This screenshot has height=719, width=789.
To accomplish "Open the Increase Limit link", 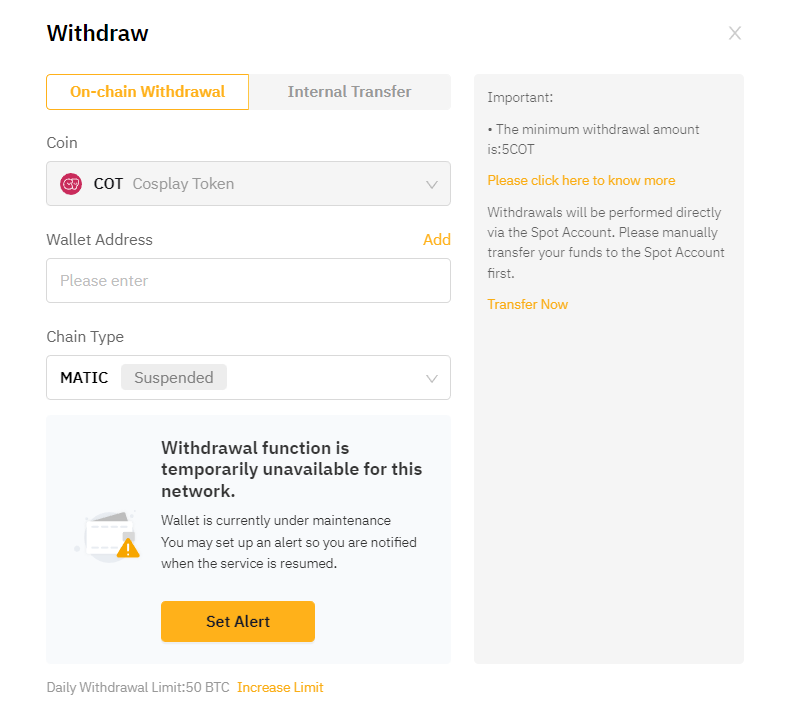I will (280, 688).
